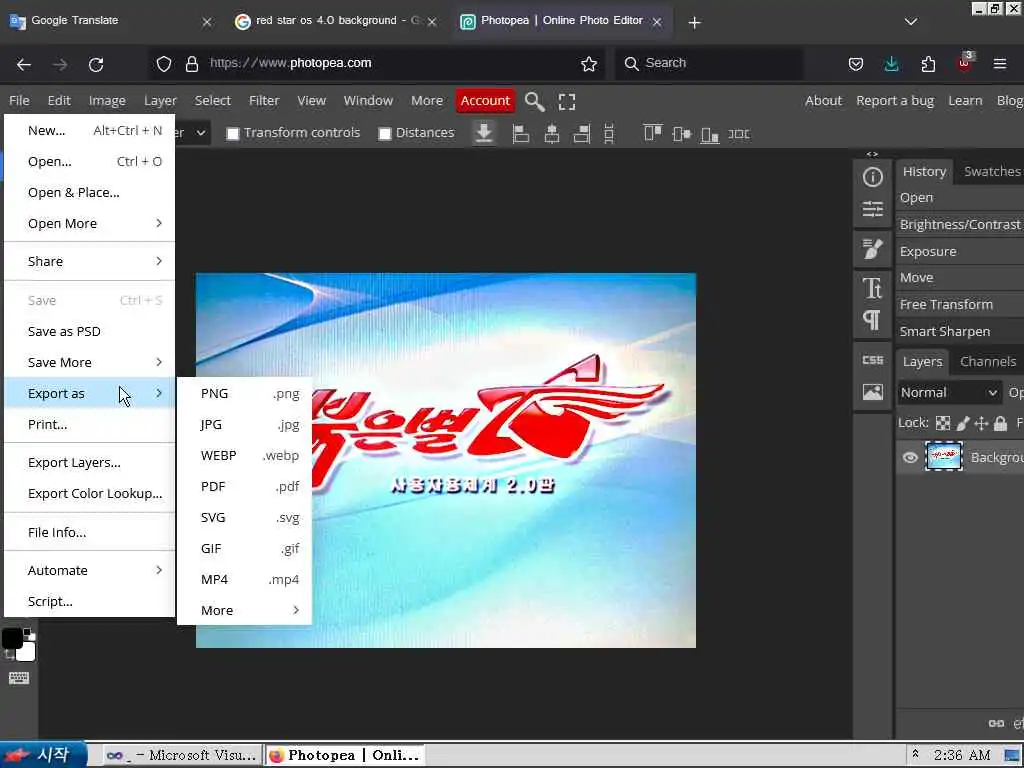Click the download arrow icon in options bar
1024x768 pixels.
point(484,133)
